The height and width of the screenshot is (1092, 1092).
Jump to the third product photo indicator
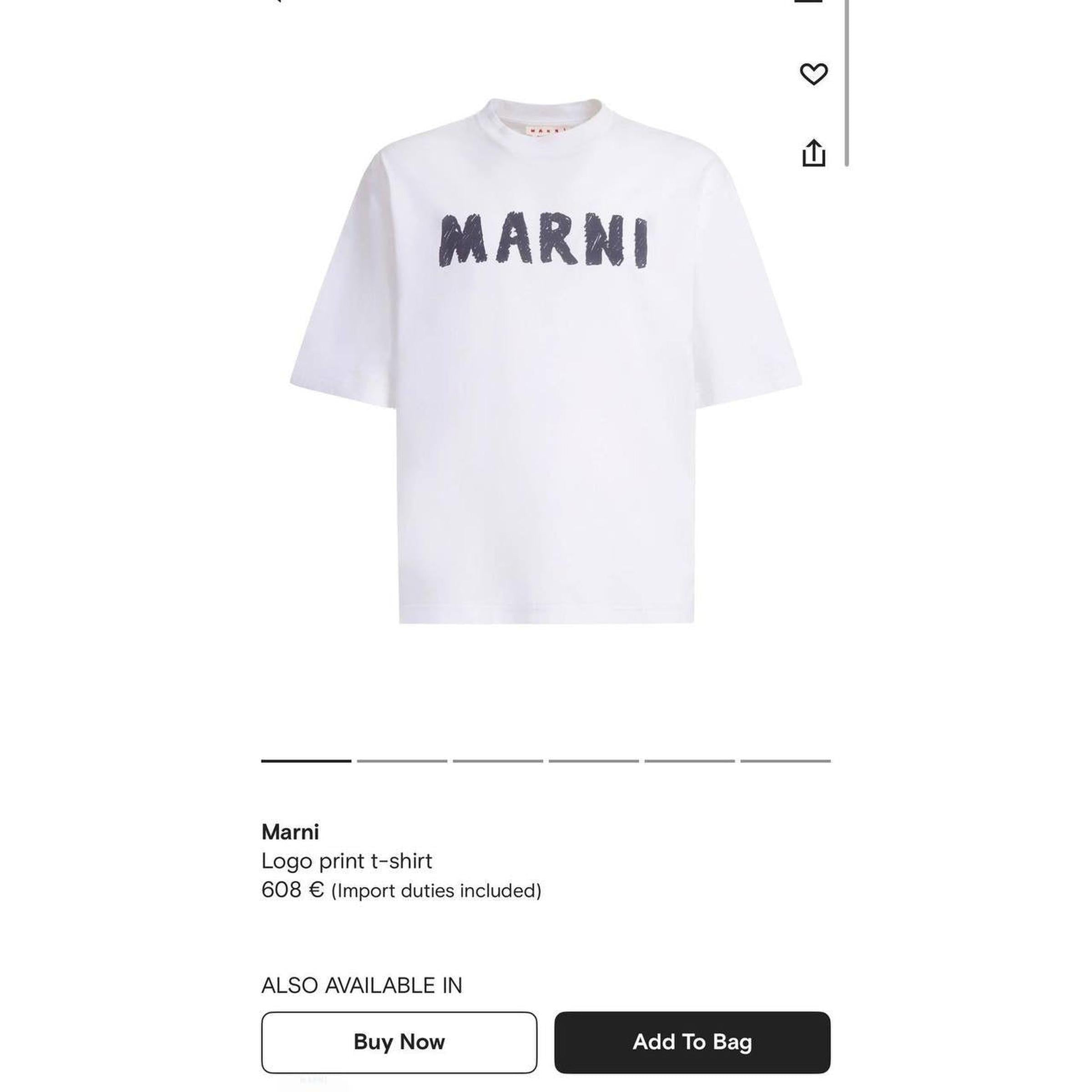(498, 761)
